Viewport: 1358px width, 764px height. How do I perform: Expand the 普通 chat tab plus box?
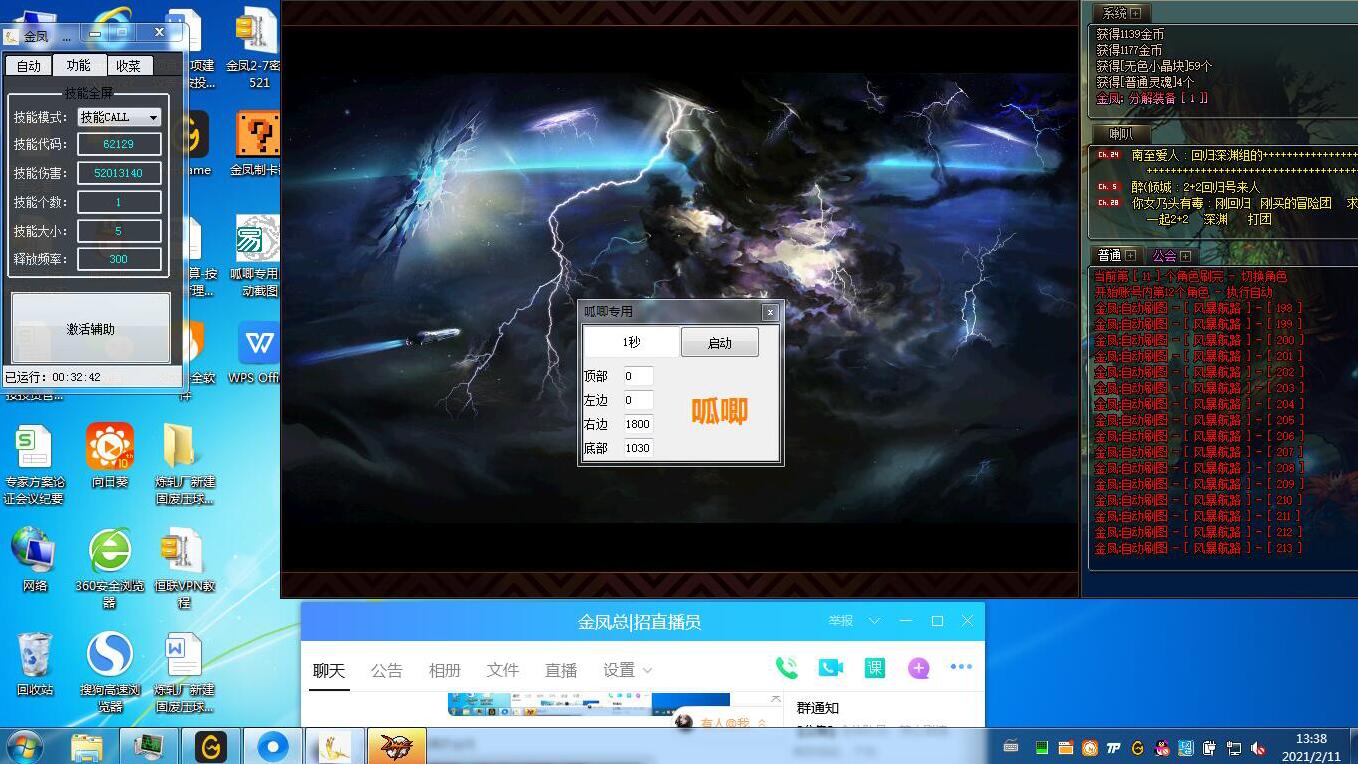tap(1130, 256)
